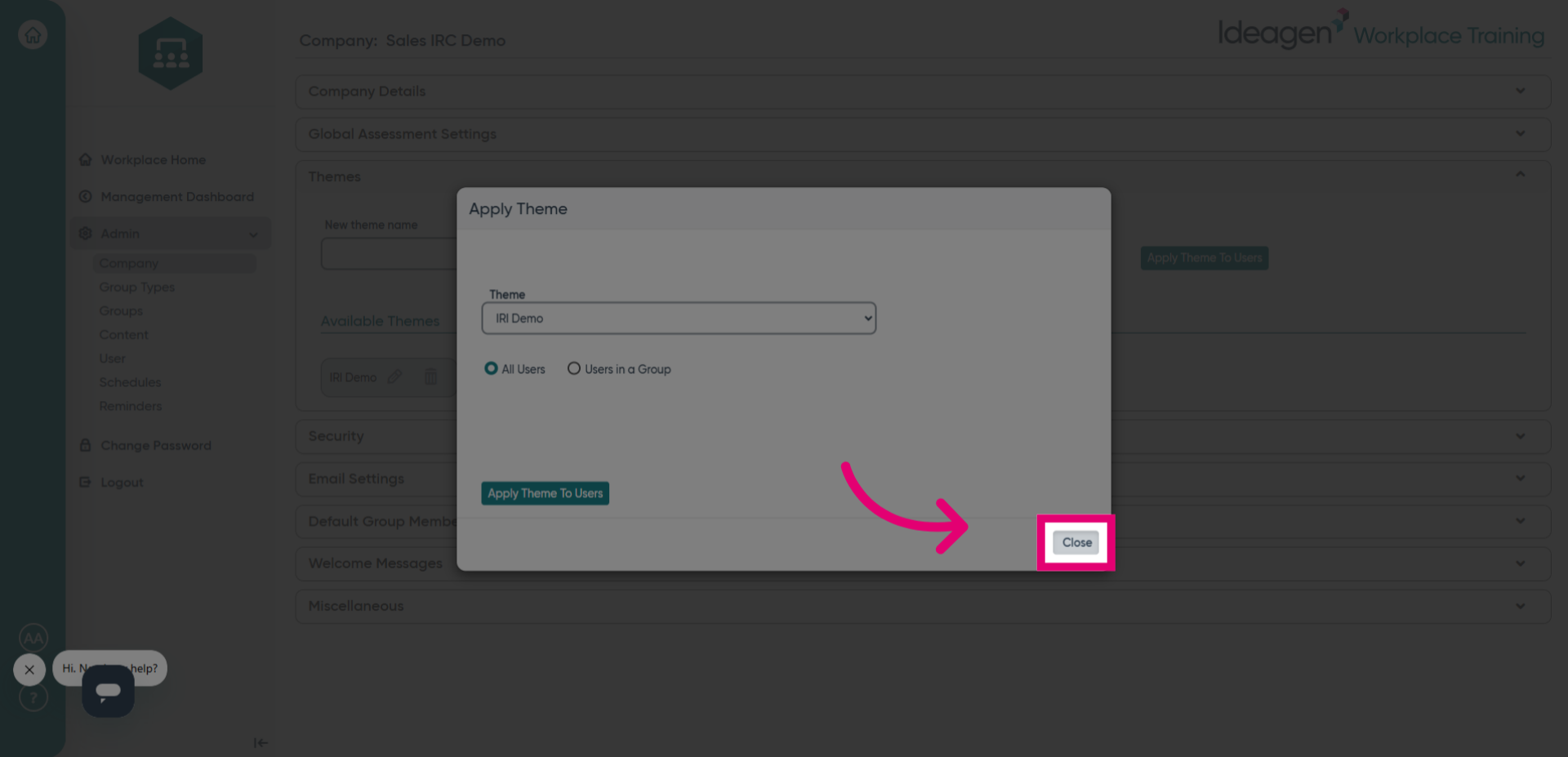The width and height of the screenshot is (1568, 757).
Task: Dismiss the chat prompt with the X
Action: coord(29,670)
